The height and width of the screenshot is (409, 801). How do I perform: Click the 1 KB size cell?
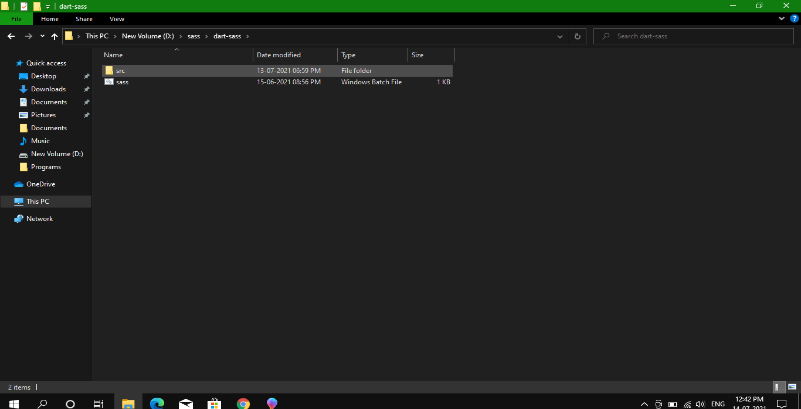click(x=443, y=82)
